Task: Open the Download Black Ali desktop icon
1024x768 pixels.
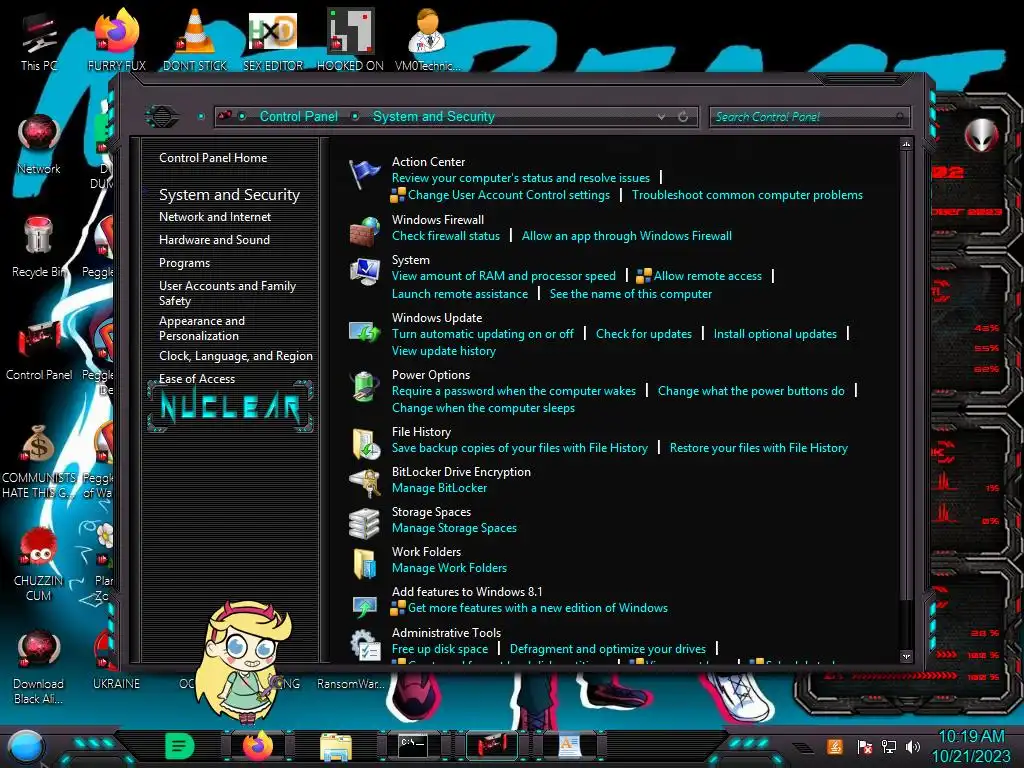Action: (x=39, y=650)
